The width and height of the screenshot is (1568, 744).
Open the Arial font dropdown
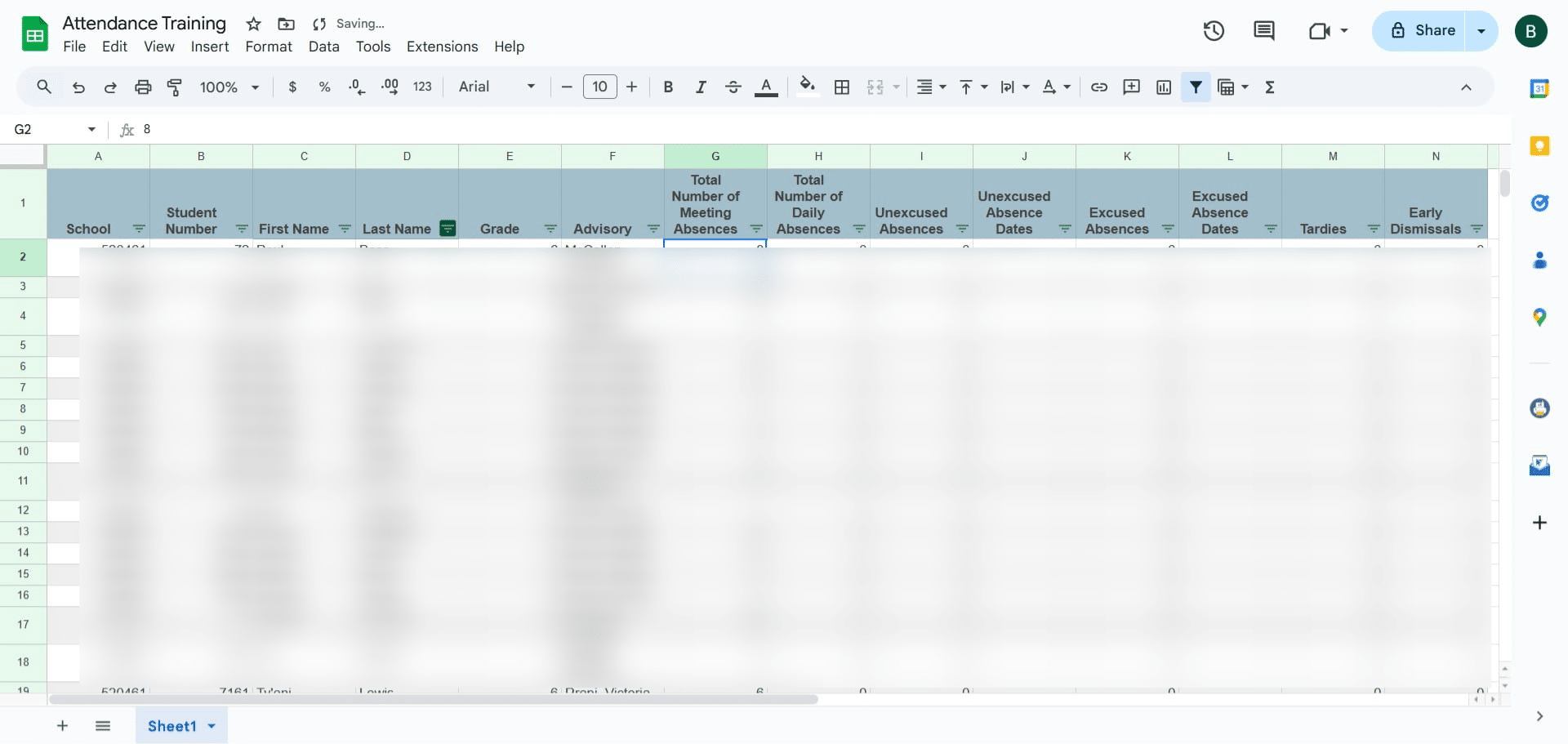pyautogui.click(x=497, y=87)
